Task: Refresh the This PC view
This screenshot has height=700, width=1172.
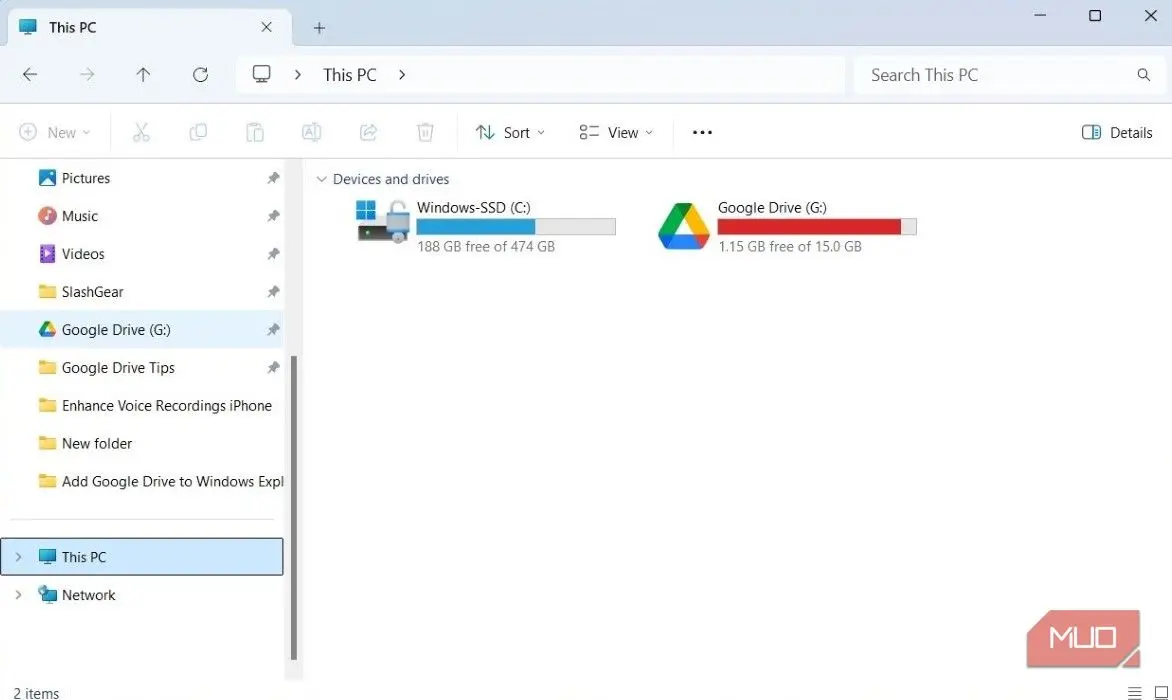Action: 200,74
